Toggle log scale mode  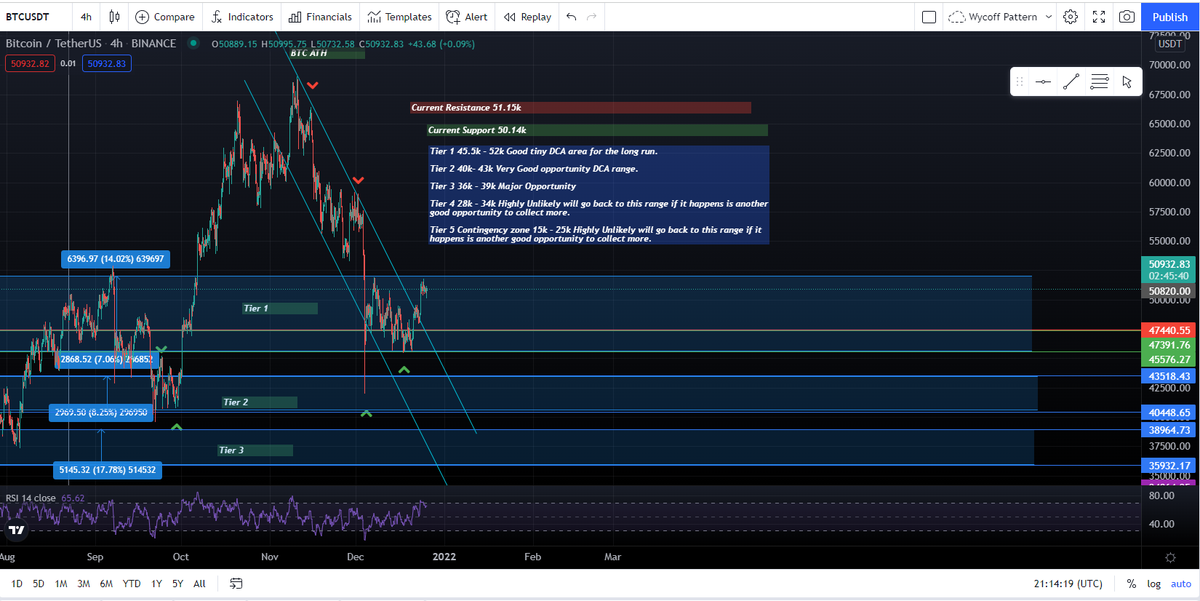pos(1153,583)
